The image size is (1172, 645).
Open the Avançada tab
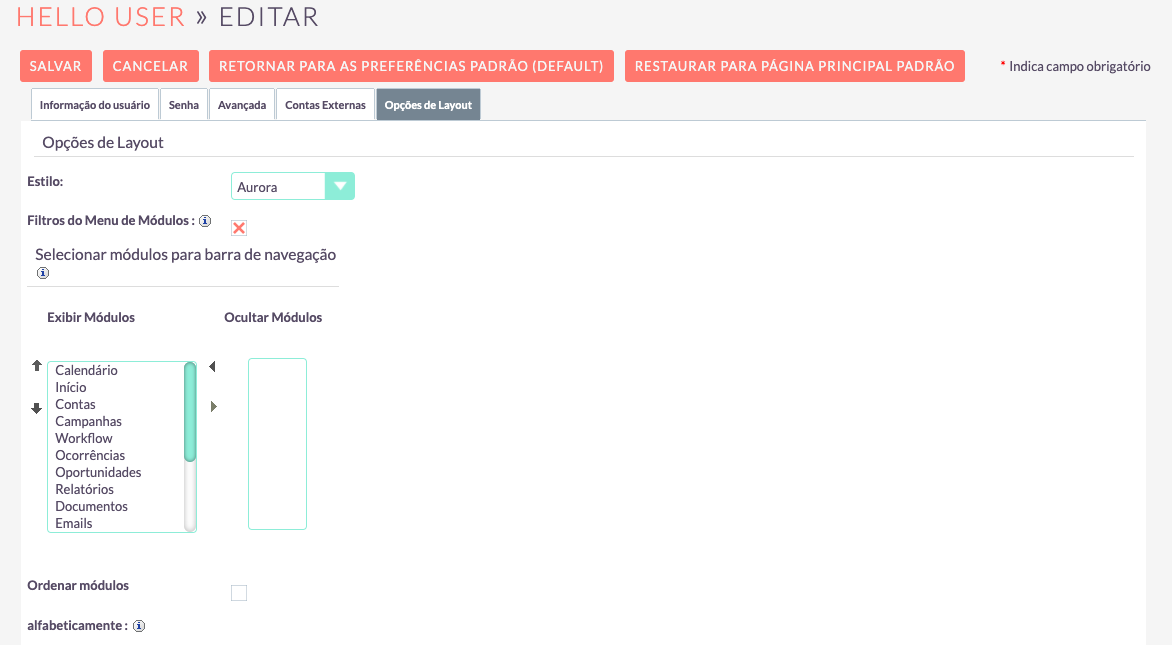coord(242,105)
